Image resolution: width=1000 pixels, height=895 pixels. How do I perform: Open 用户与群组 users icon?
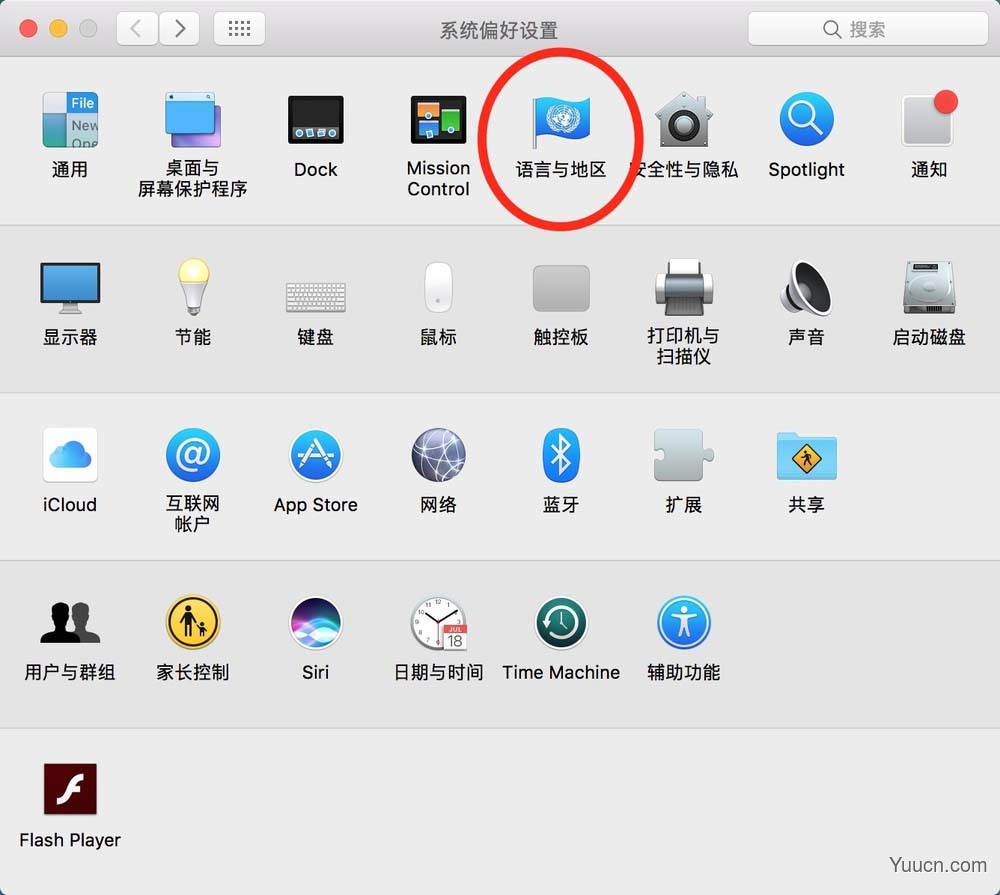tap(70, 622)
